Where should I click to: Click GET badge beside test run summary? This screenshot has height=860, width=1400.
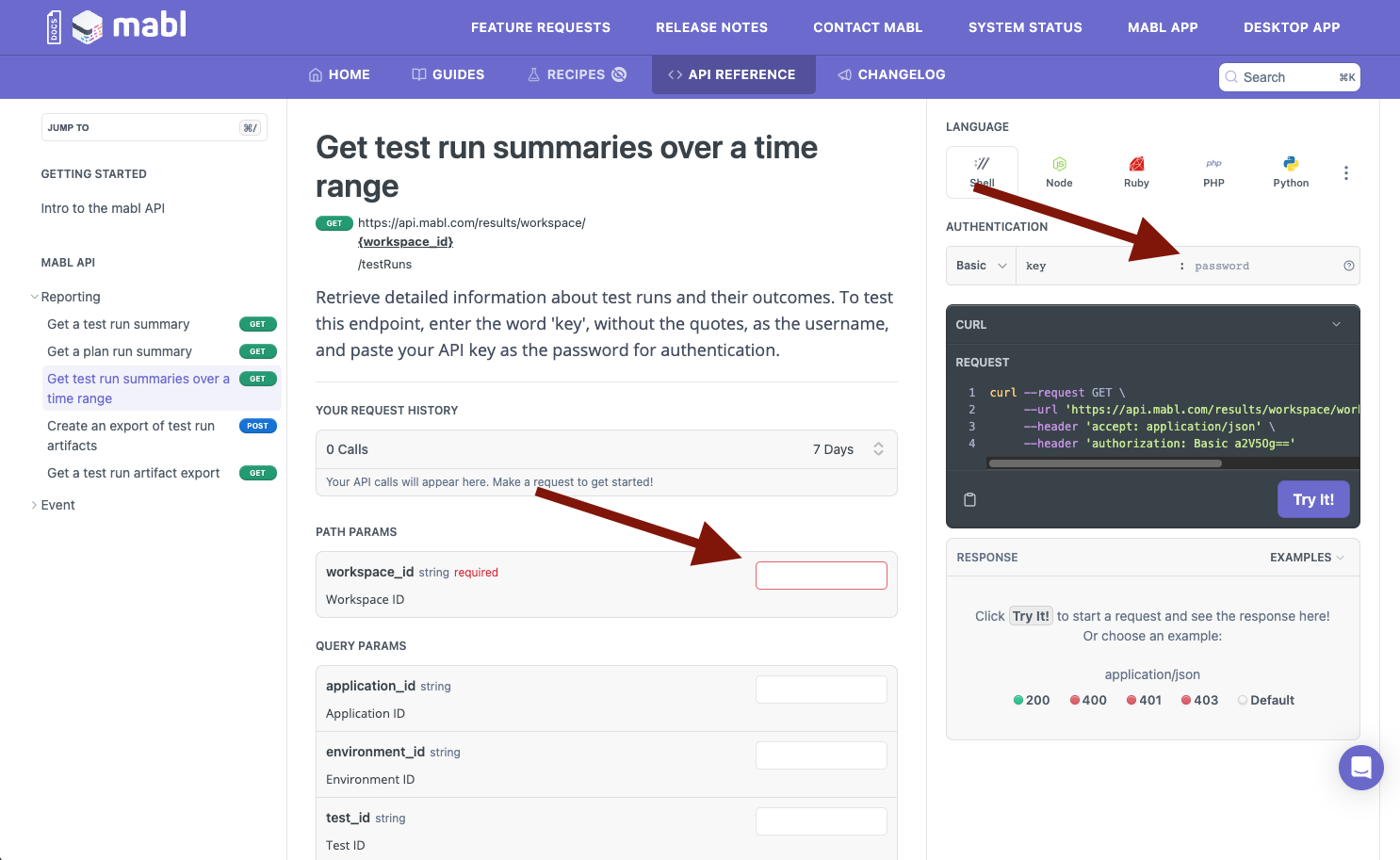tap(257, 324)
